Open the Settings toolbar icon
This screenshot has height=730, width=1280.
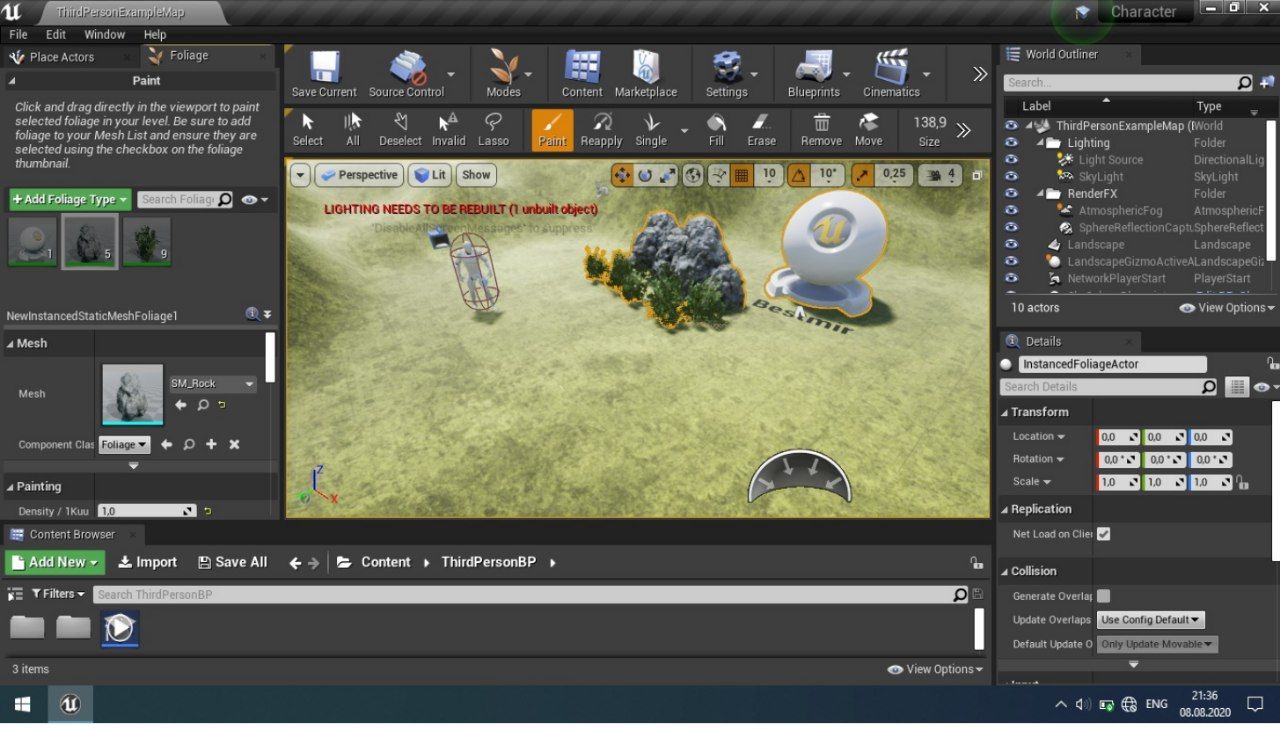(x=727, y=74)
